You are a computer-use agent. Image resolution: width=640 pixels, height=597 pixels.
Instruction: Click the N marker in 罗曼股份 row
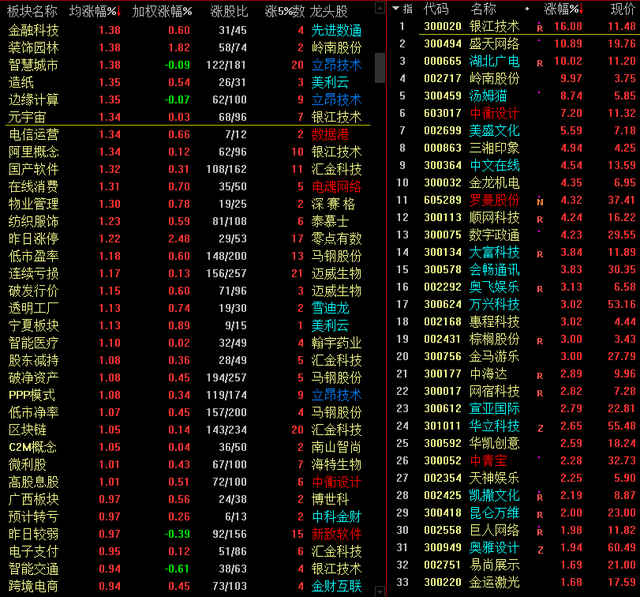[540, 202]
